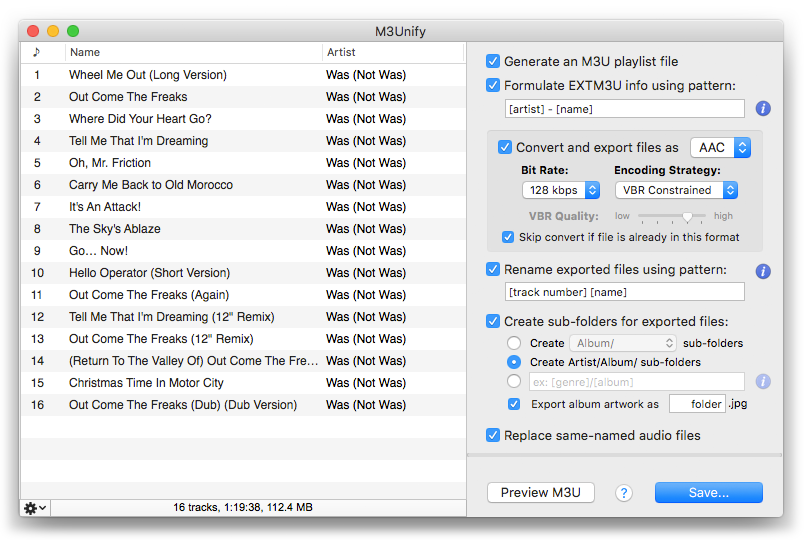Click info icon beside rename pattern
This screenshot has width=804, height=540.
point(762,271)
